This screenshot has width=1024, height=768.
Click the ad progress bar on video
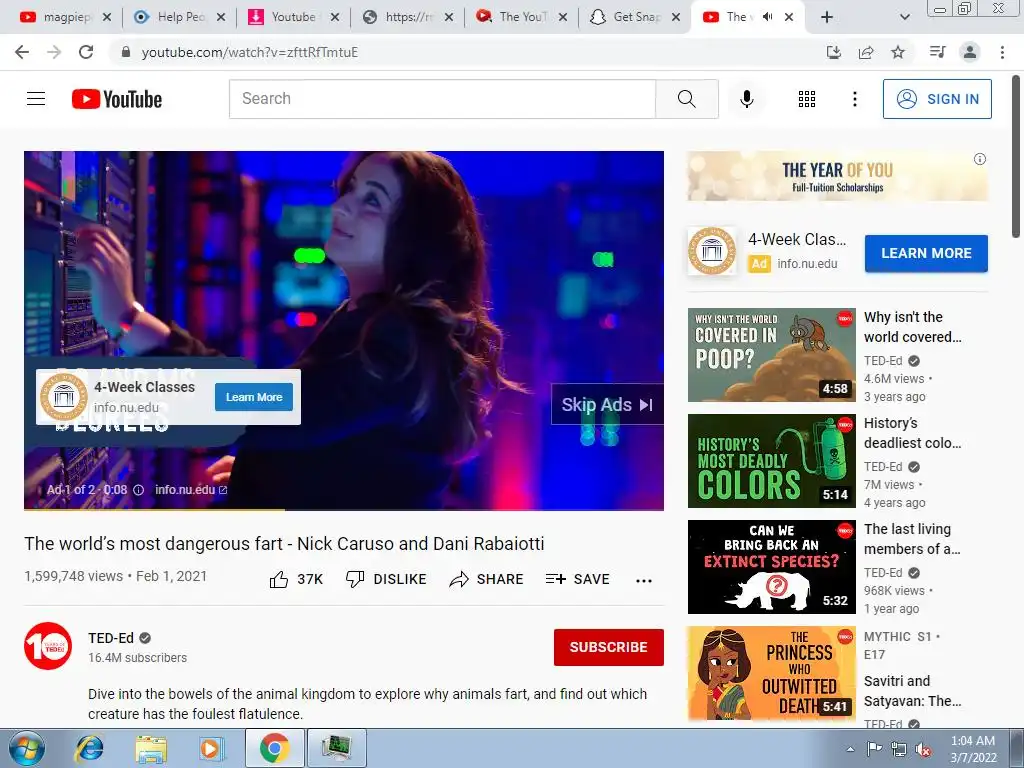(344, 509)
